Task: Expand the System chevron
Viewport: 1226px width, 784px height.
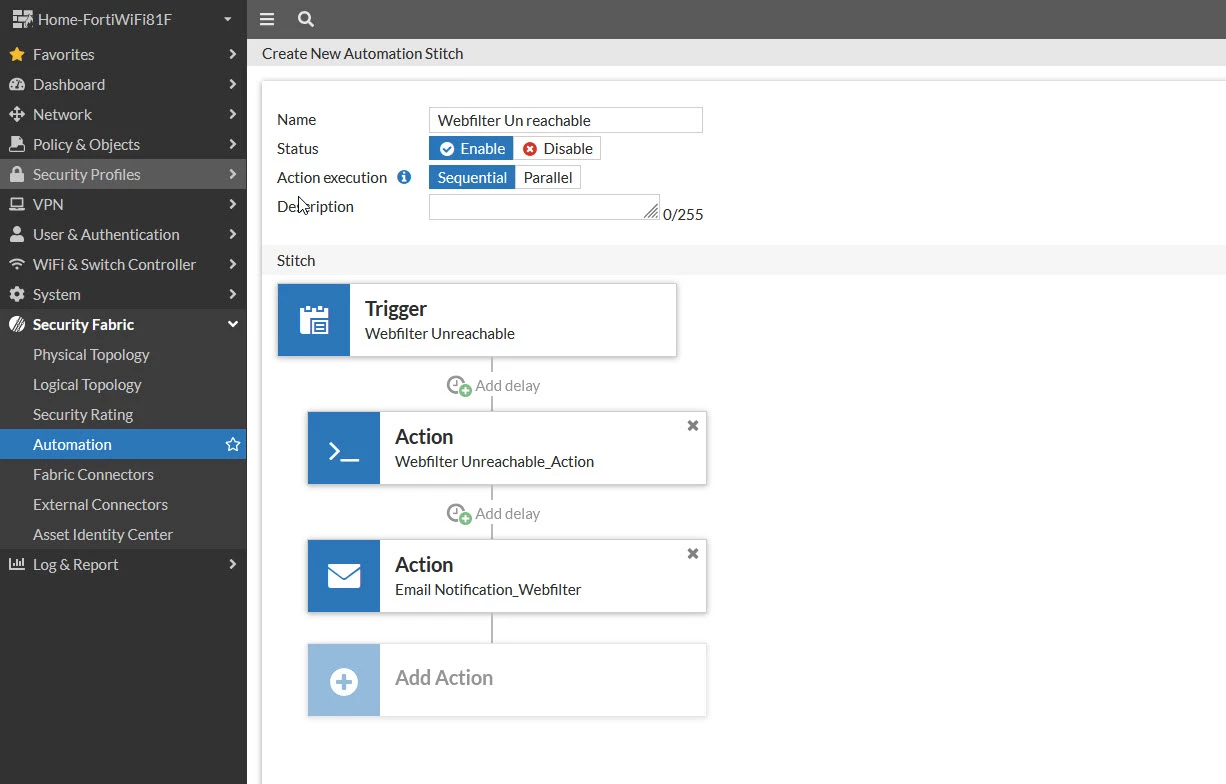Action: click(x=232, y=294)
